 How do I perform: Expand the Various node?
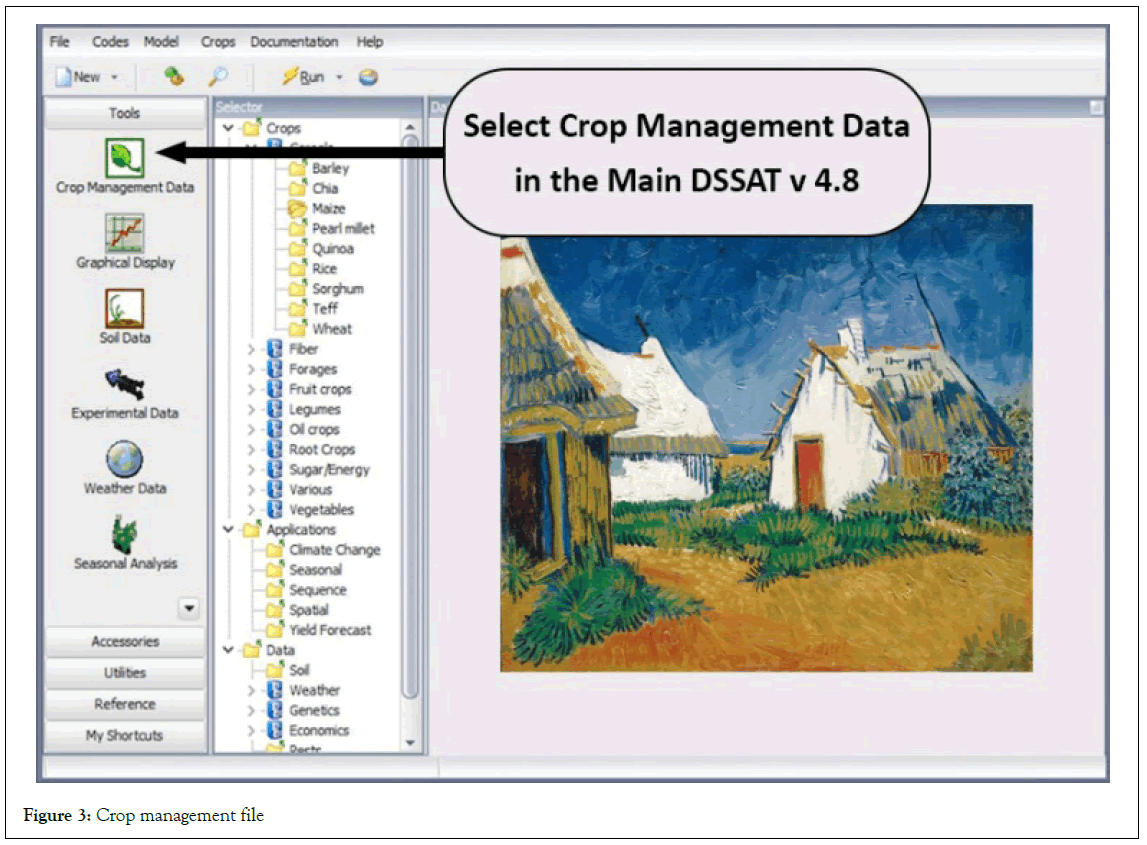point(251,490)
